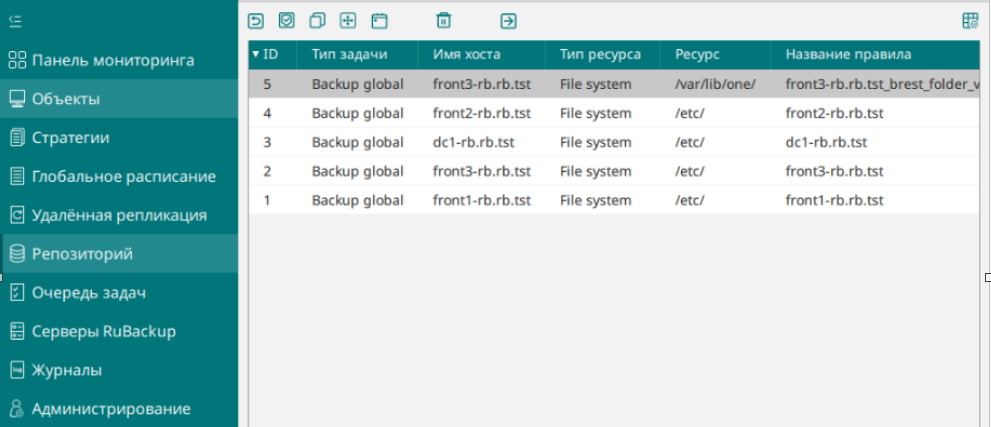Click /etc/ resource in row 4
The image size is (991, 427).
tap(690, 114)
